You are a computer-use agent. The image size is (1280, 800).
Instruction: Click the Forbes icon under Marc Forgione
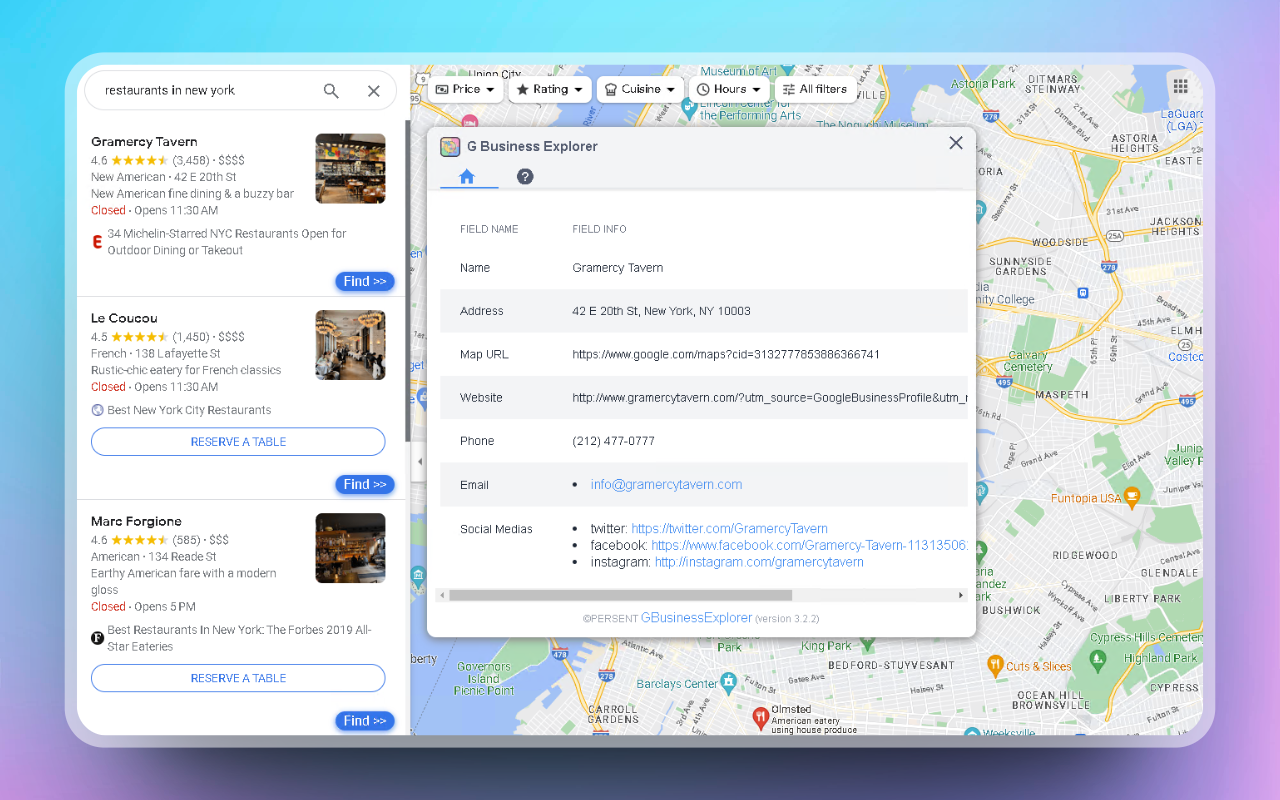pyautogui.click(x=97, y=637)
